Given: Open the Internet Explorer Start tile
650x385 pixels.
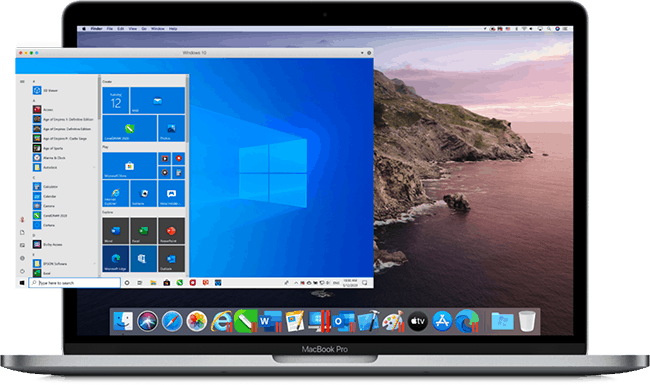Looking at the screenshot, I should 116,194.
